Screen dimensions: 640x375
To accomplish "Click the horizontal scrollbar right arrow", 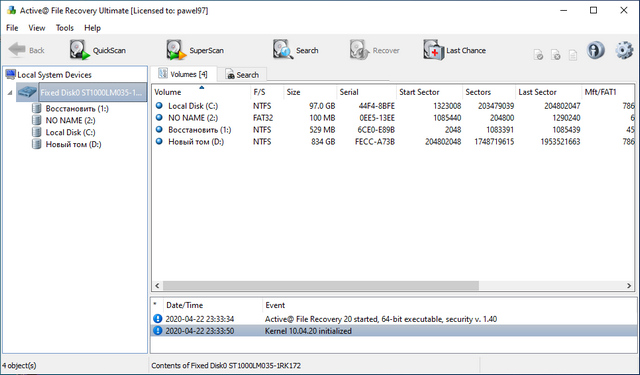I will coord(629,286).
